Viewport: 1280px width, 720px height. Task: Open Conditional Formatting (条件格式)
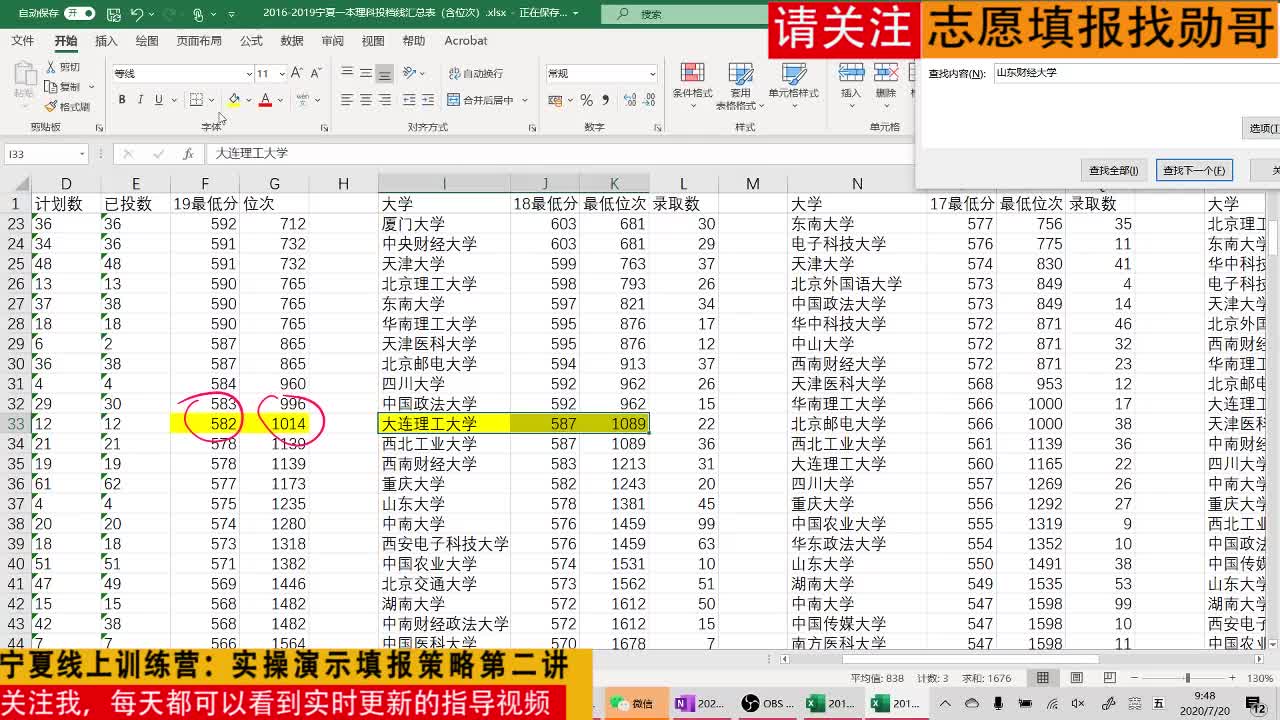coord(692,86)
